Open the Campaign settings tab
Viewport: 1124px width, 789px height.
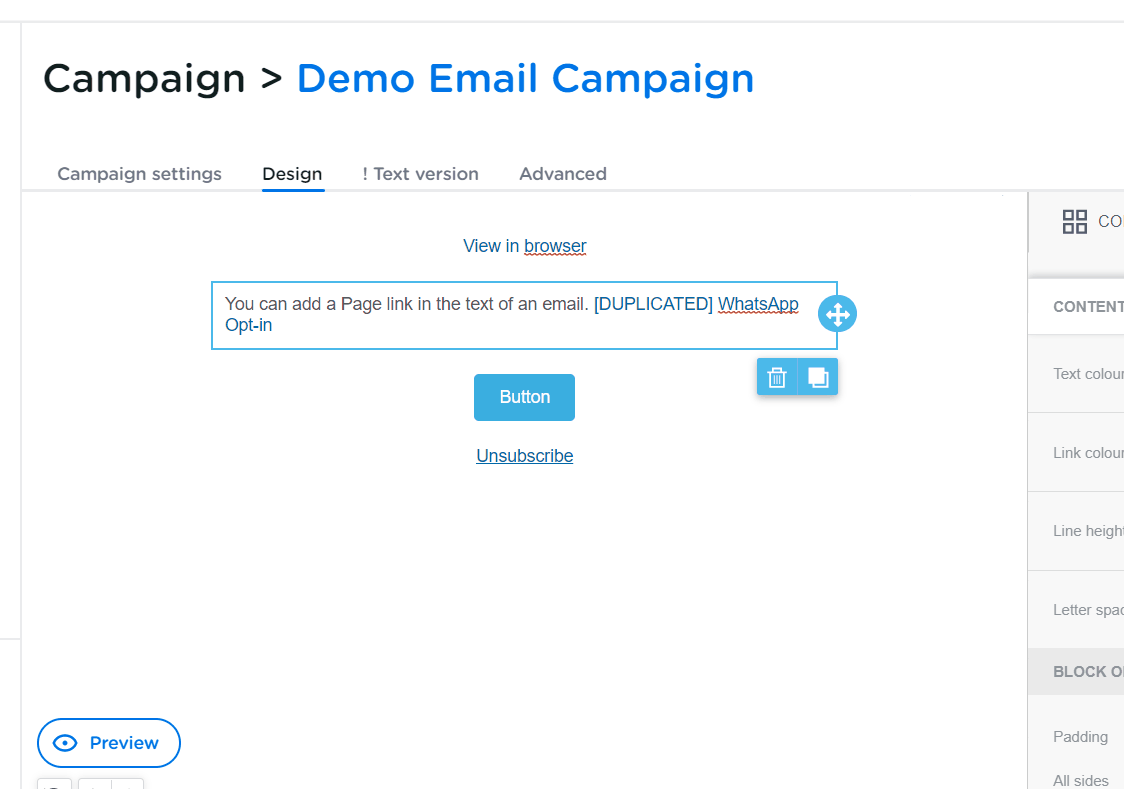[139, 174]
